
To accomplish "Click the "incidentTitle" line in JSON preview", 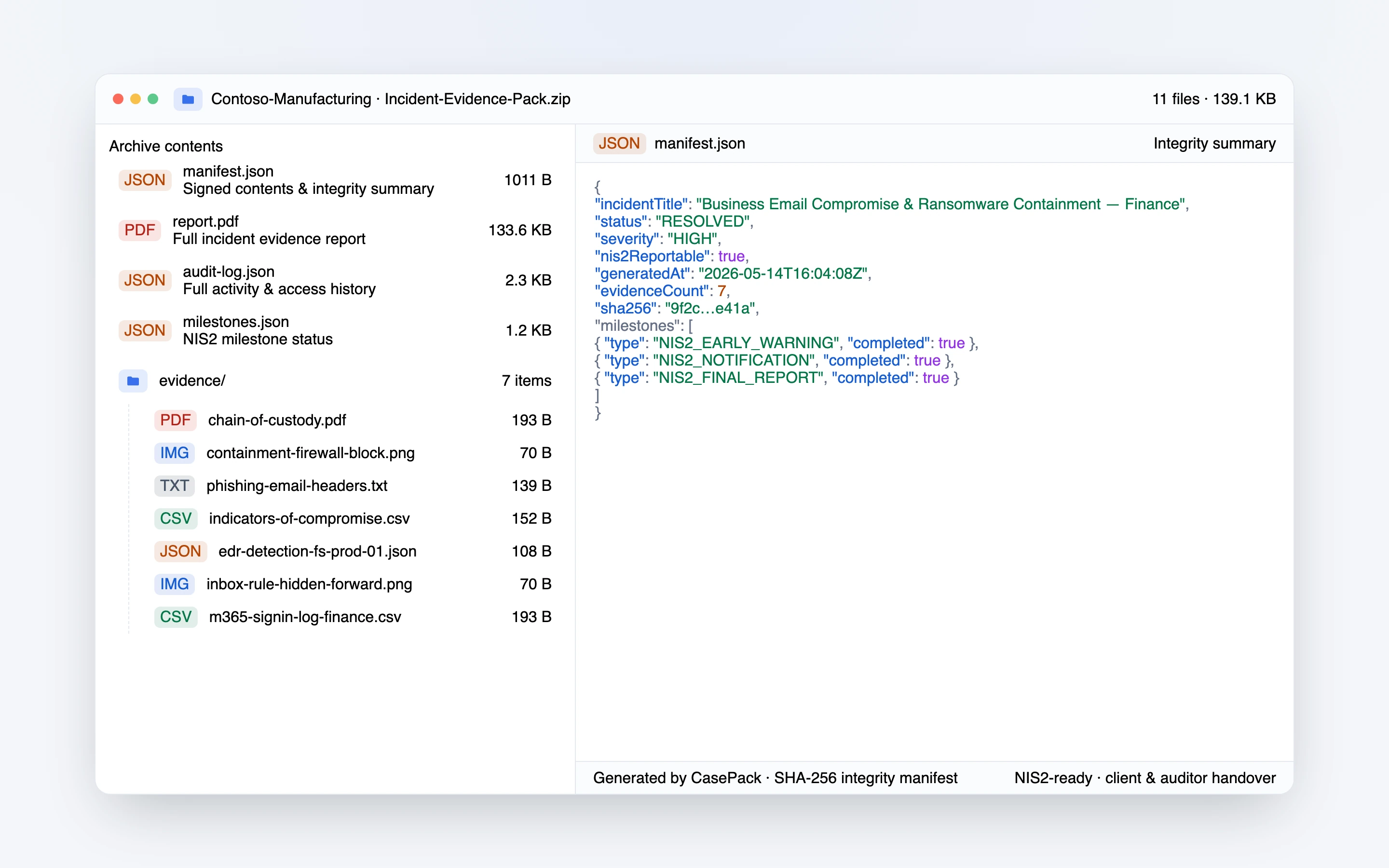I will click(892, 204).
